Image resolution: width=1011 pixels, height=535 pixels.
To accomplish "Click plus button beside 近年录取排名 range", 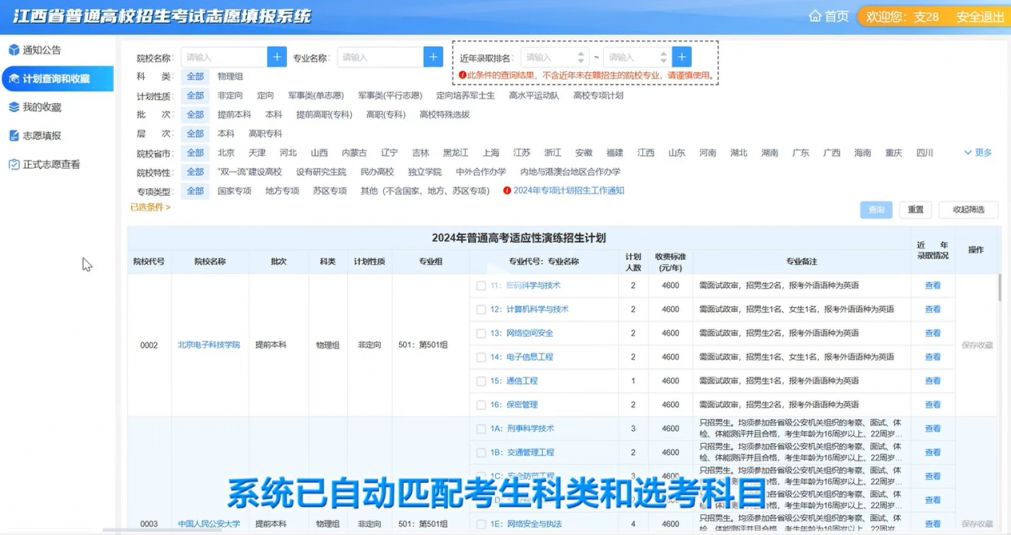I will (682, 57).
